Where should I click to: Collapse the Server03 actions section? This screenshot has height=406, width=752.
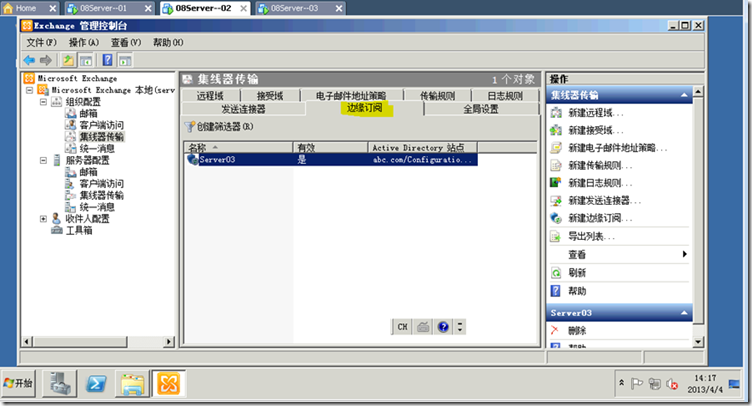coord(684,313)
